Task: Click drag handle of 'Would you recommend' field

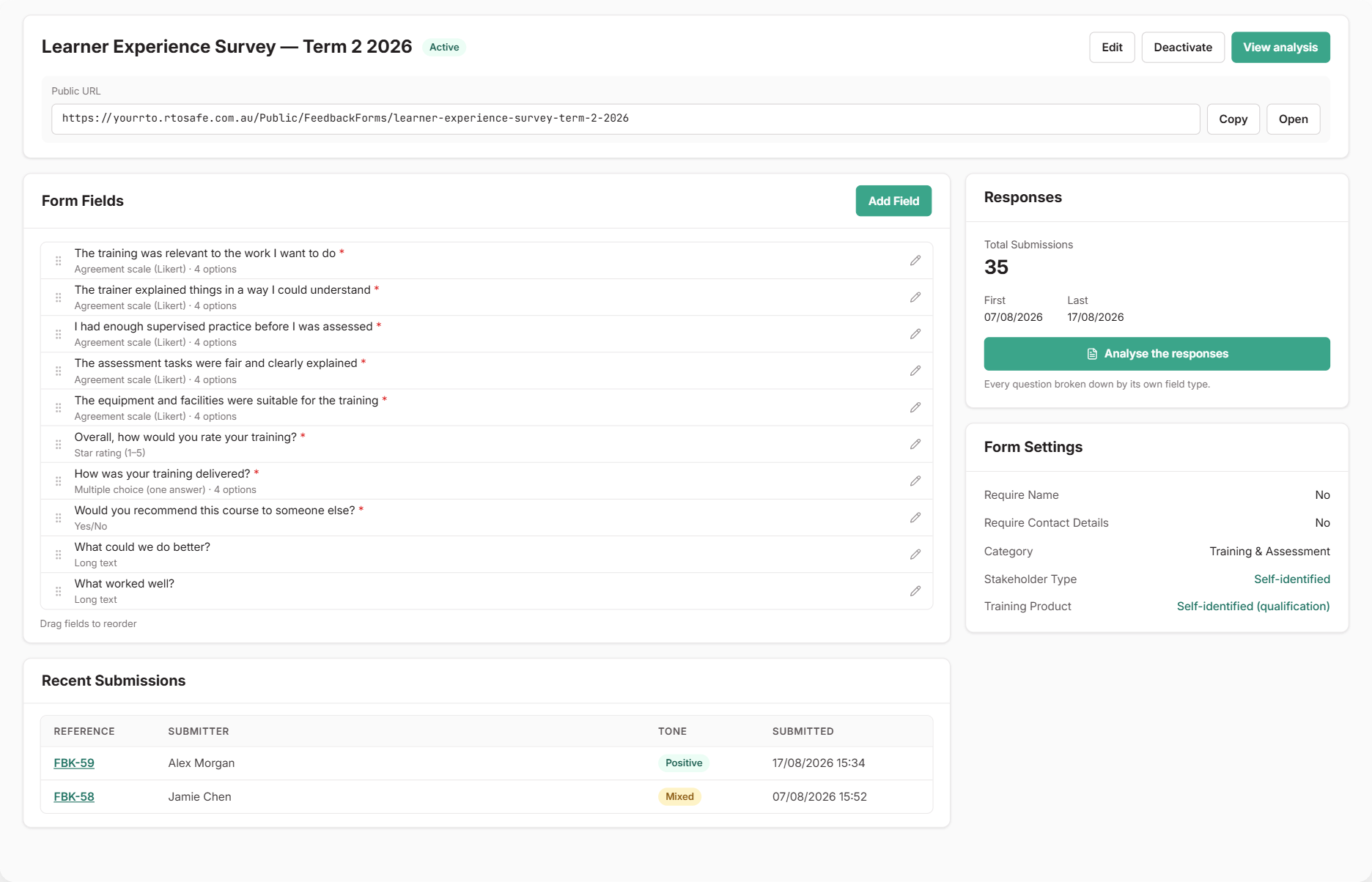Action: [x=59, y=518]
